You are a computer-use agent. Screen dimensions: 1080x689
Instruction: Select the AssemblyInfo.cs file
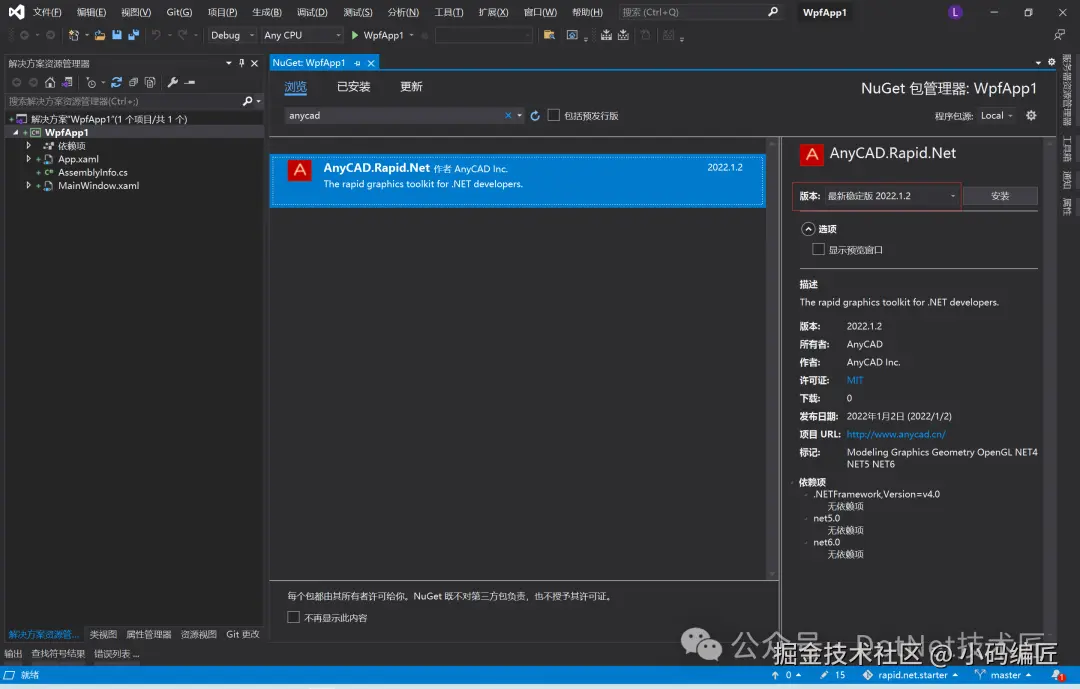(92, 172)
